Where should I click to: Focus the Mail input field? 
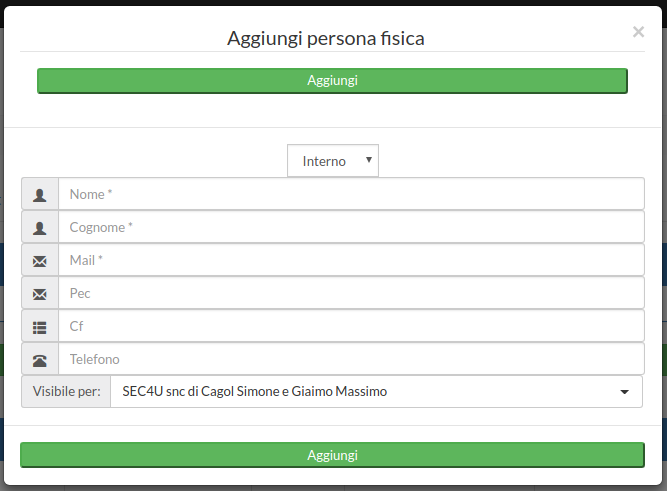click(x=351, y=260)
